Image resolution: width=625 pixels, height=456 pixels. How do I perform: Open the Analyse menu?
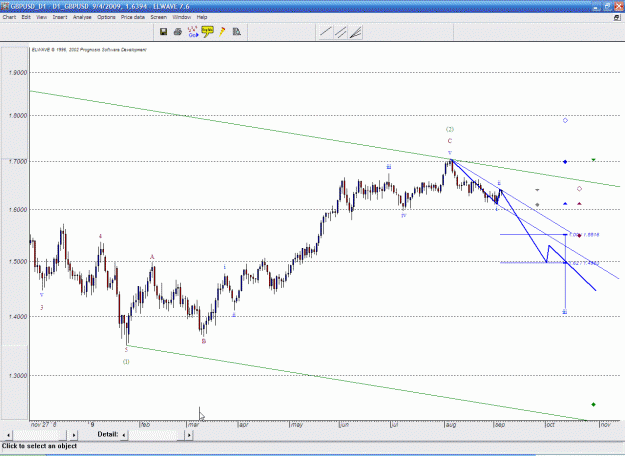pos(82,17)
